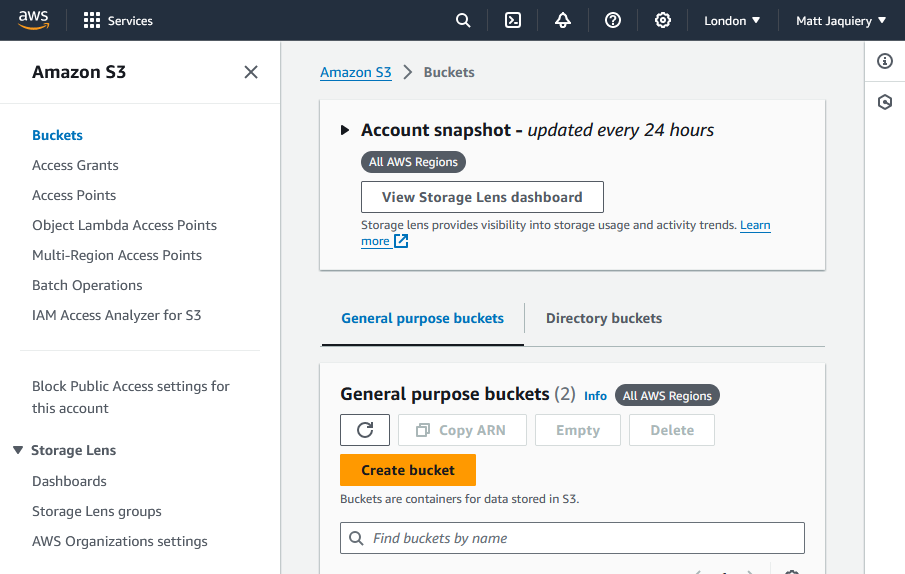
Task: Open the settings gear in top bar
Action: 663,20
